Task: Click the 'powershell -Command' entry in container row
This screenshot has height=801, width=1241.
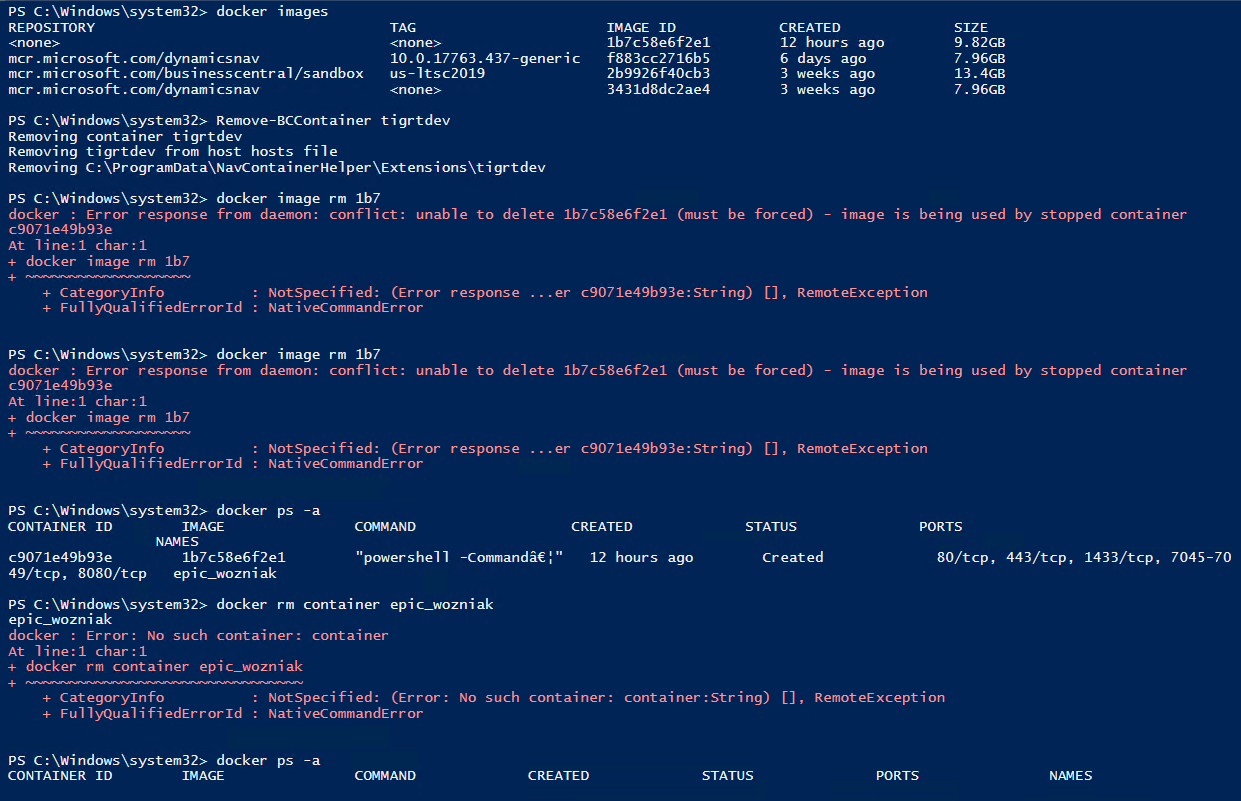Action: pyautogui.click(x=459, y=557)
